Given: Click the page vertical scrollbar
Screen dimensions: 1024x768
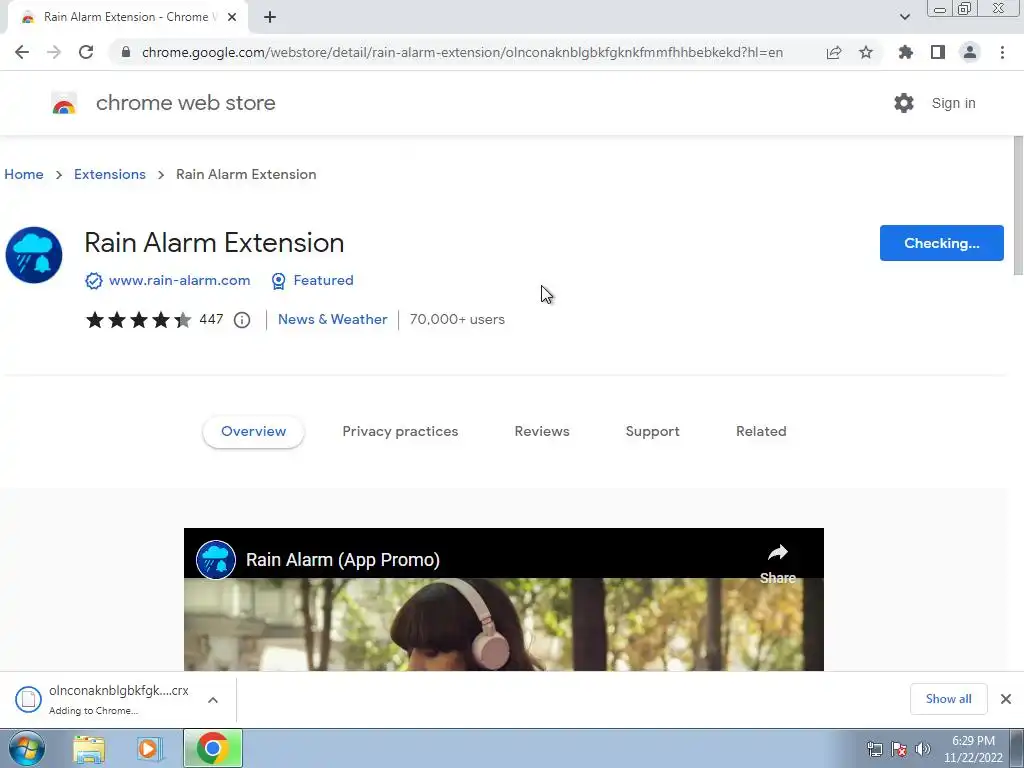Looking at the screenshot, I should [1017, 206].
